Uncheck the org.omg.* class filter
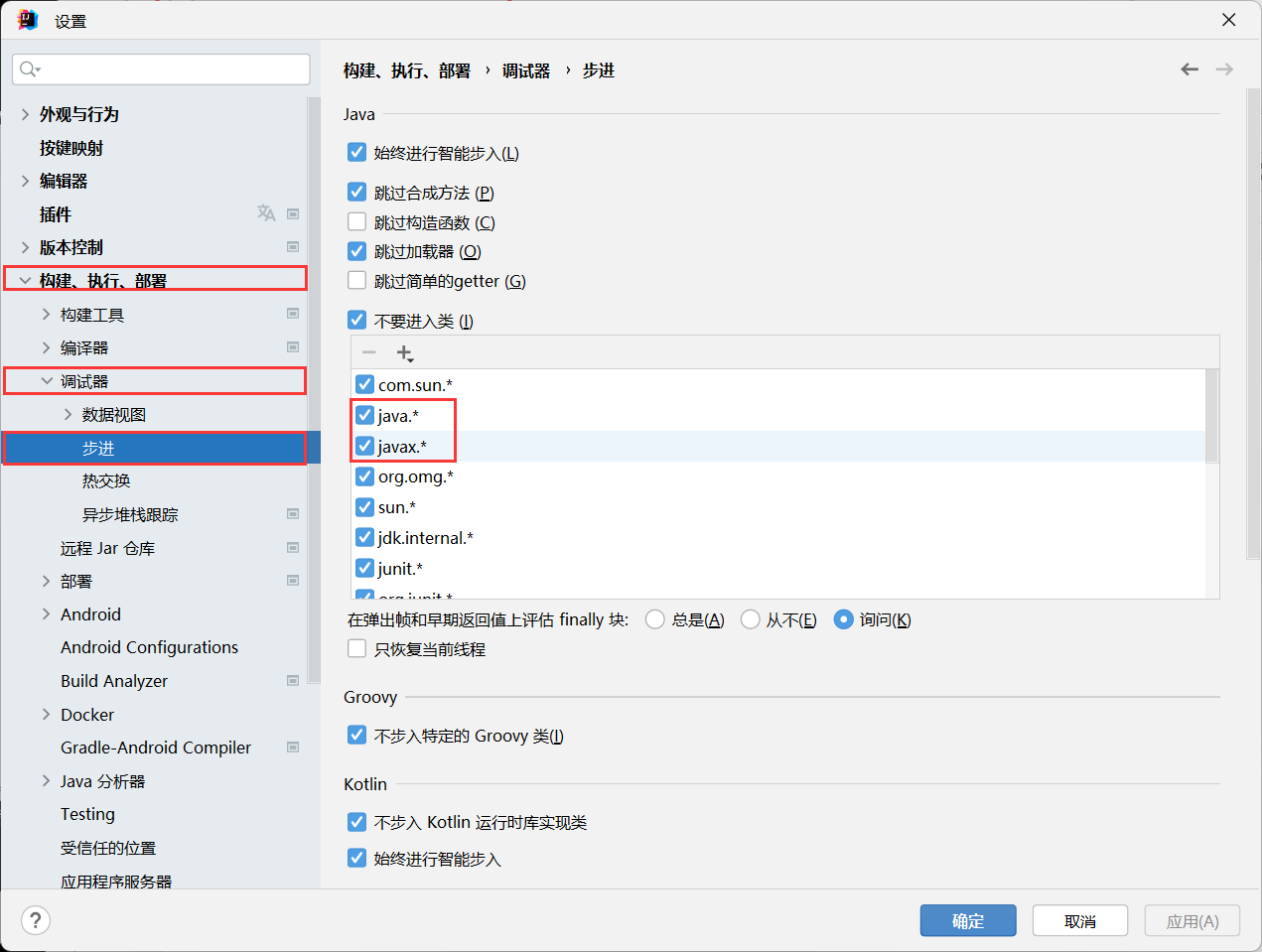1262x952 pixels. 365,476
